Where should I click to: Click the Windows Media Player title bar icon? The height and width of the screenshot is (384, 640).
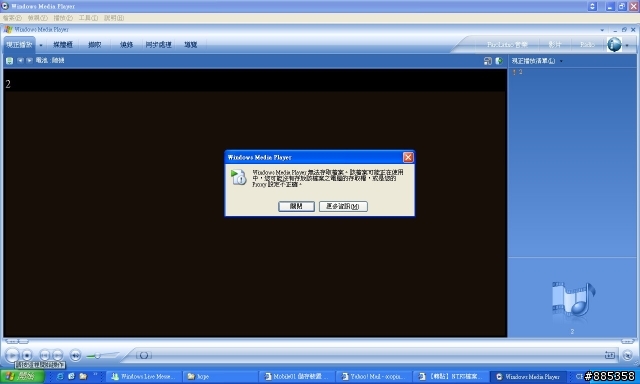(5, 6)
